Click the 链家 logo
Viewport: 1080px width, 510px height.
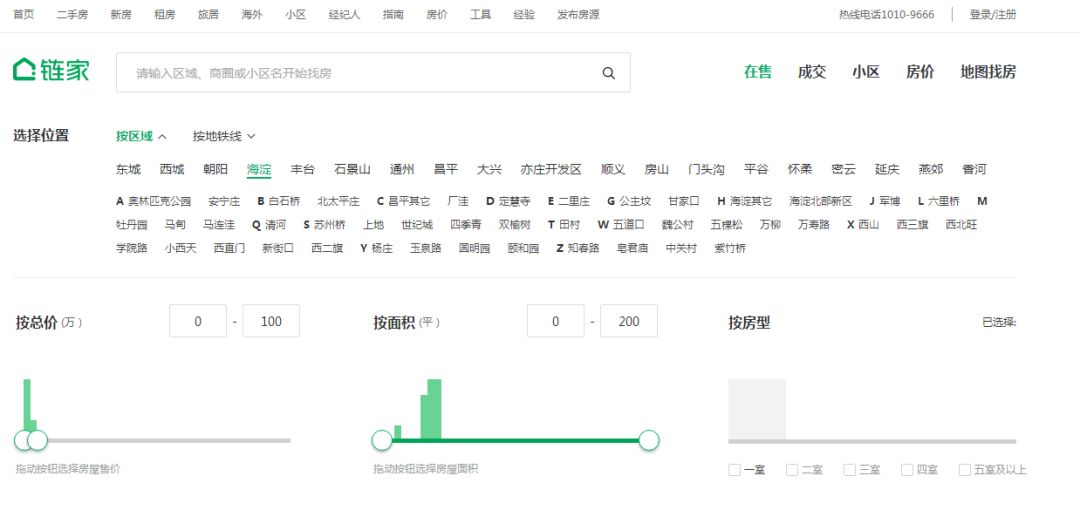51,70
